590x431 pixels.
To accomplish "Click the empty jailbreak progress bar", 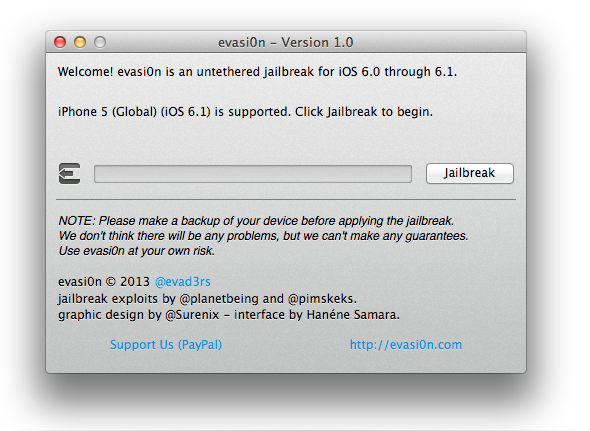I will 253,174.
